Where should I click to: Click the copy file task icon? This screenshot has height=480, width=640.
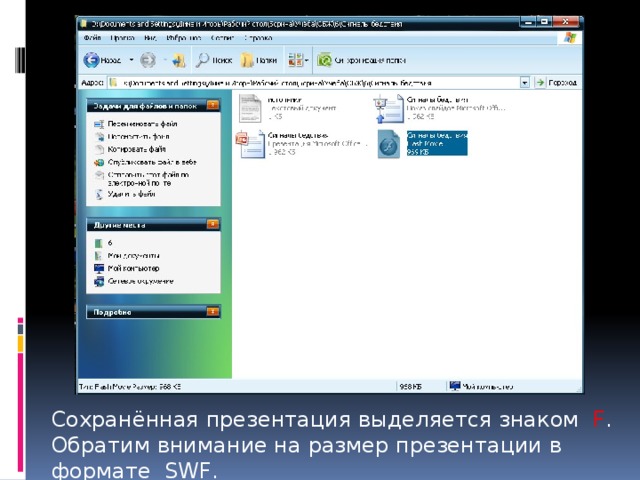pyautogui.click(x=99, y=149)
